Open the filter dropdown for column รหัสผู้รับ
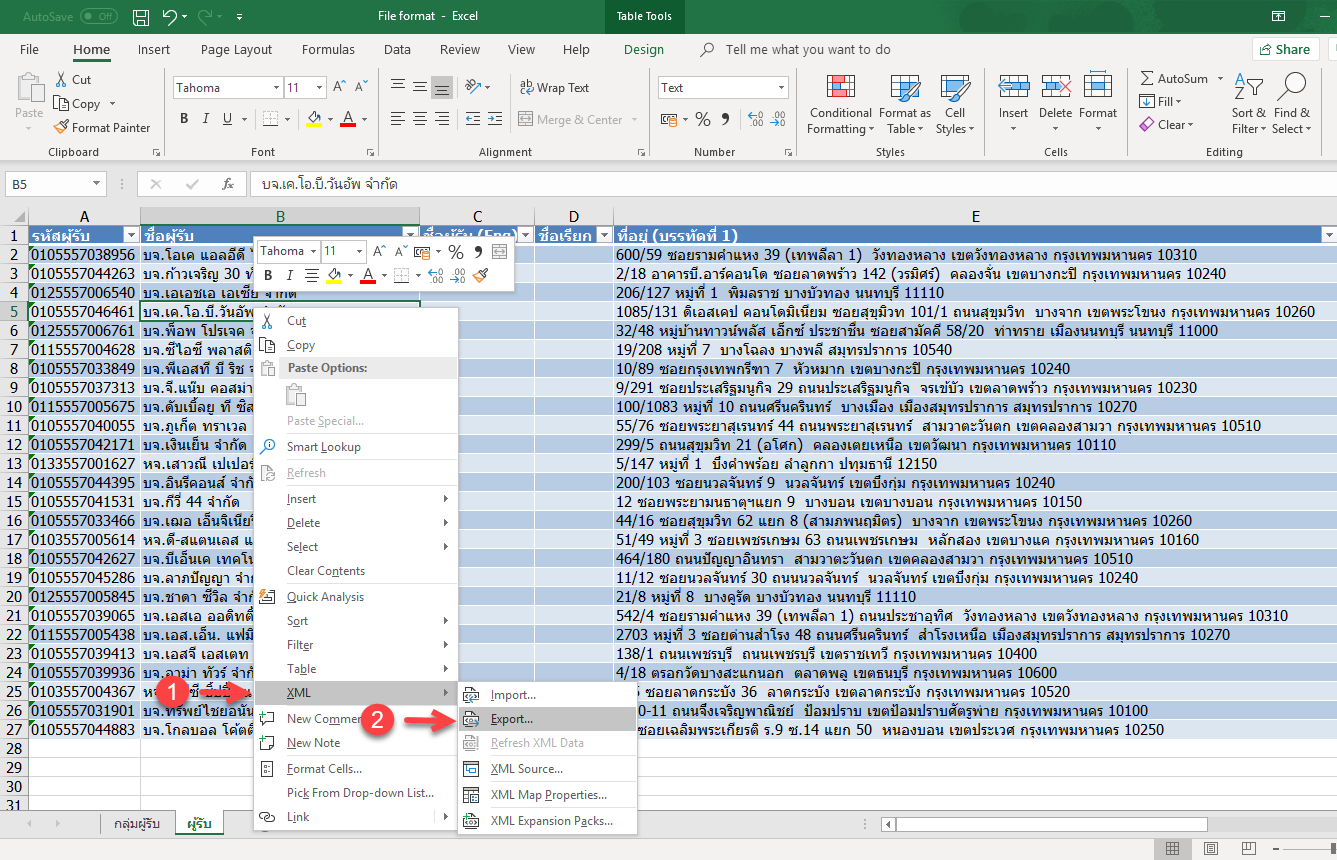Image resolution: width=1337 pixels, height=860 pixels. (131, 235)
